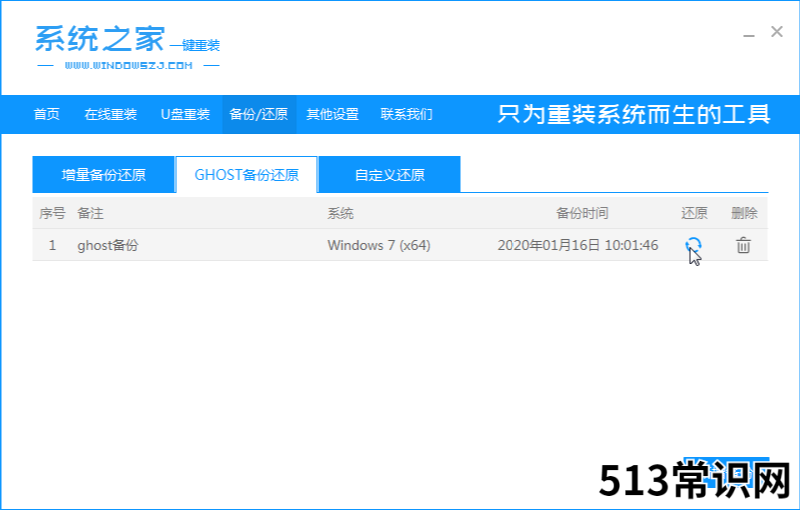Screen dimensions: 800x511
Task: Select the ghost备份 row note
Action: pyautogui.click(x=108, y=245)
